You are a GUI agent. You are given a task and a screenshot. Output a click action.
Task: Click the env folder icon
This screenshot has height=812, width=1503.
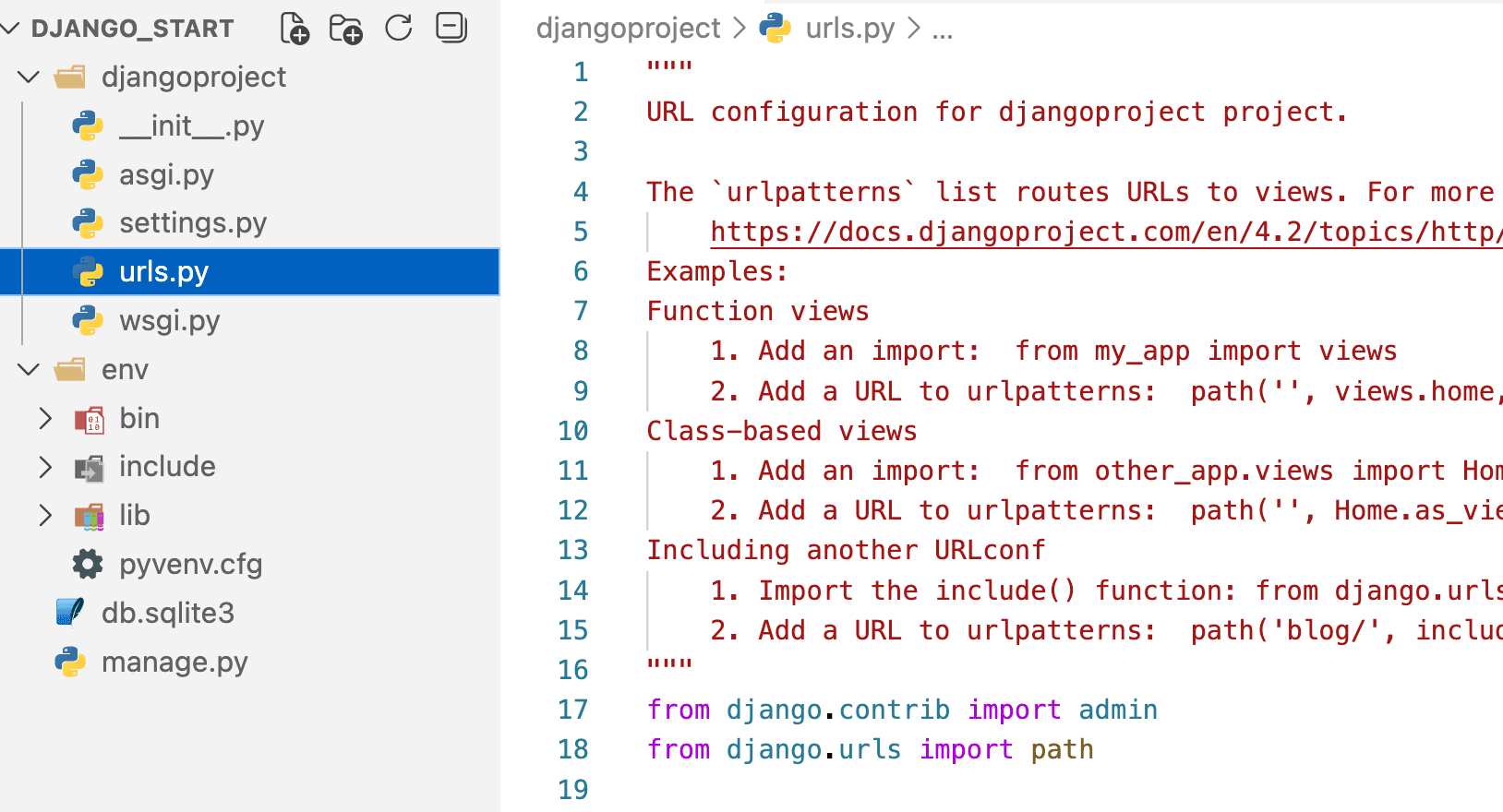(69, 370)
